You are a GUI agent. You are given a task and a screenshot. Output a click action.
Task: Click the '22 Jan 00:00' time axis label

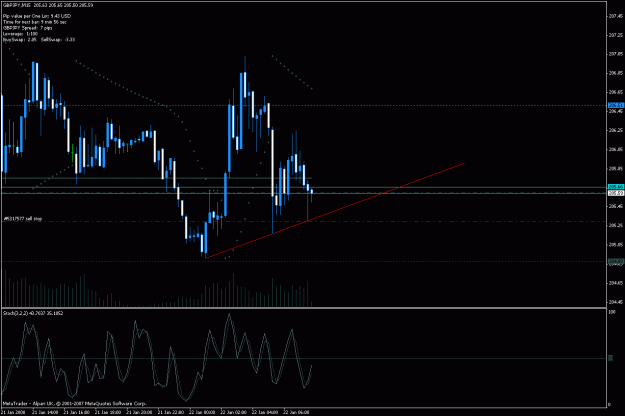tap(202, 412)
